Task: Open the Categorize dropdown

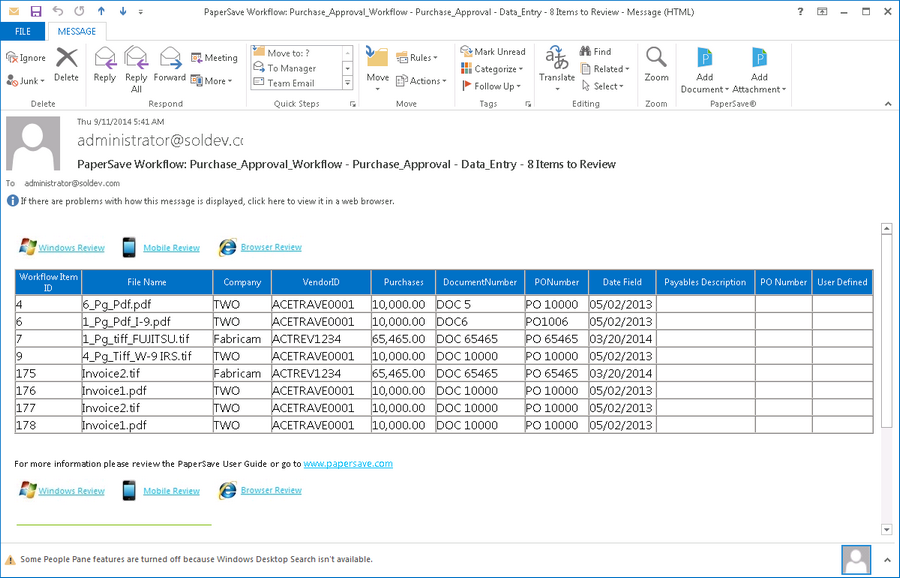Action: [492, 68]
